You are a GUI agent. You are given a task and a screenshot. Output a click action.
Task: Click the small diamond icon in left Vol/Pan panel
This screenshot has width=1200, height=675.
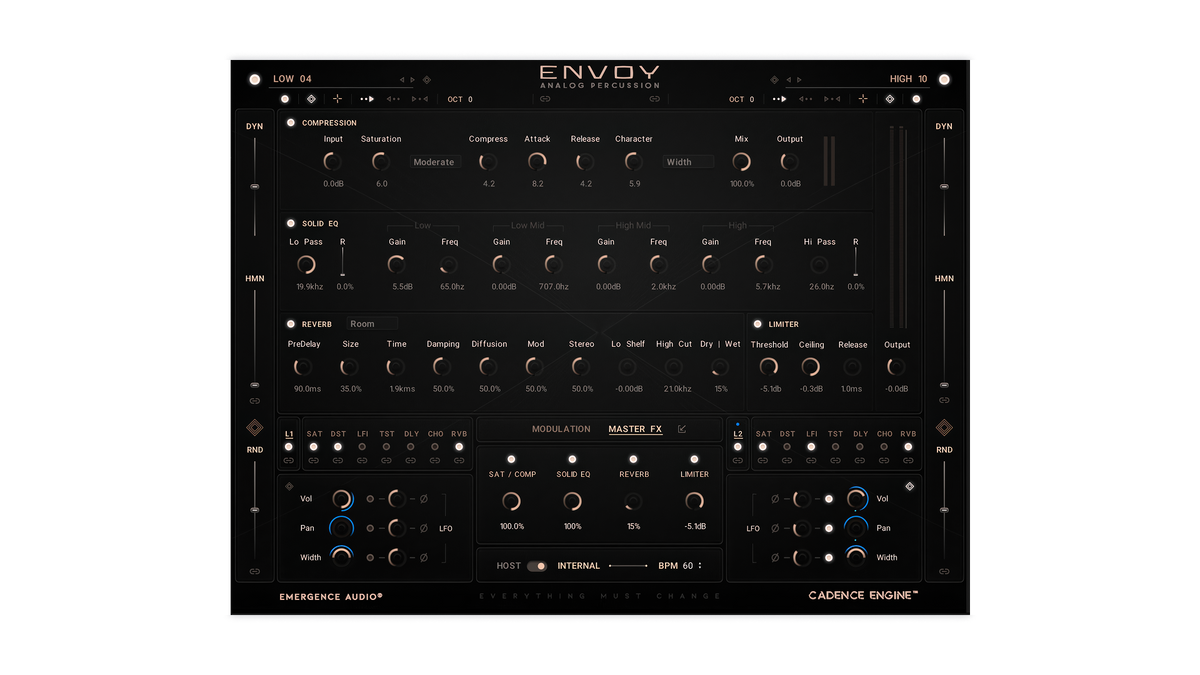[x=290, y=486]
